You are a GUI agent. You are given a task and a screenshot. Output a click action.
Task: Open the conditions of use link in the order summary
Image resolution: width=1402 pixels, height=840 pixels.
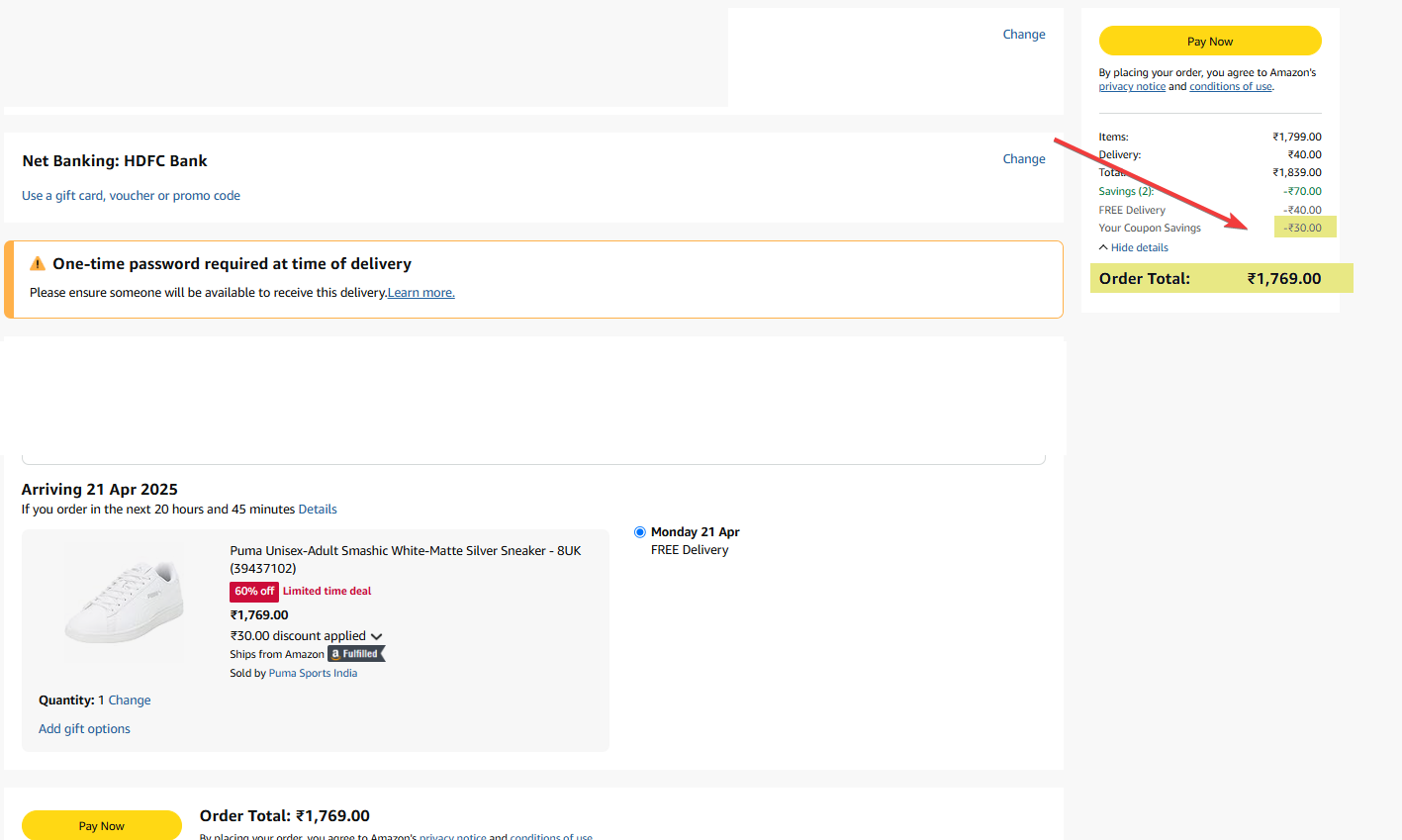coord(1231,87)
